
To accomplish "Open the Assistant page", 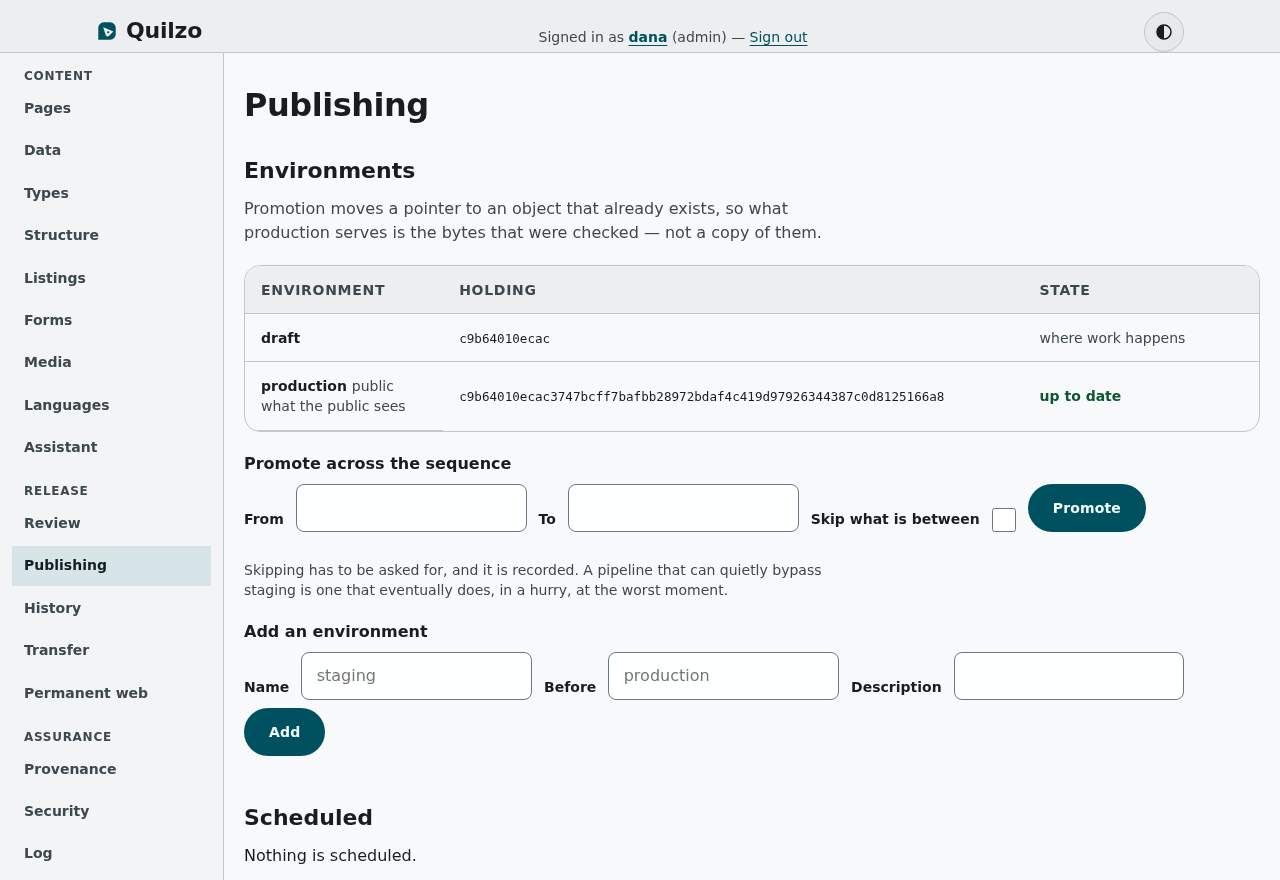I will click(111, 447).
